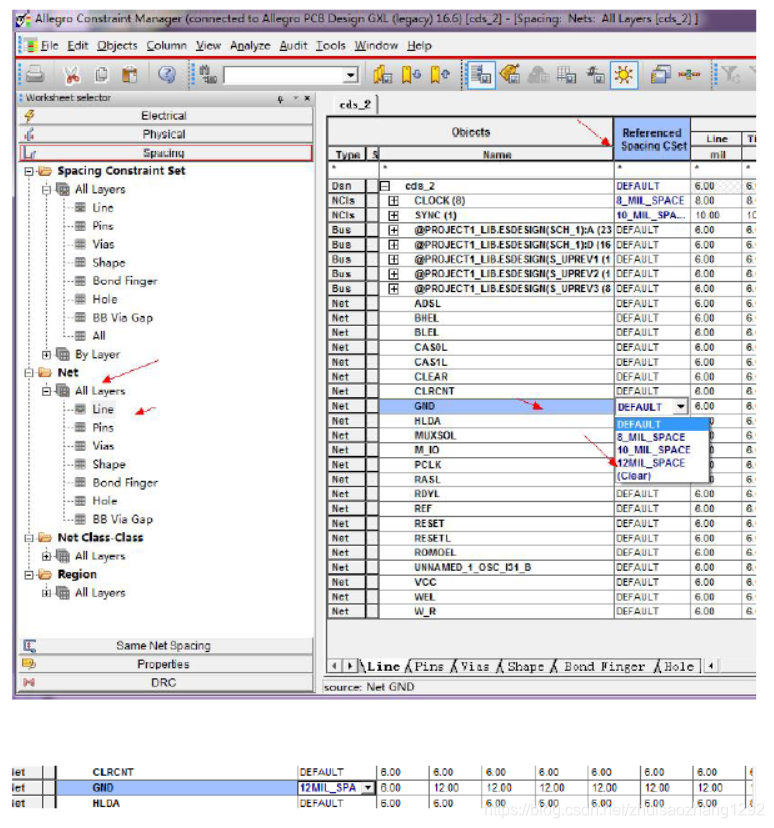Click the Copy toolbar icon
Image resolution: width=774 pixels, height=828 pixels.
pyautogui.click(x=102, y=74)
